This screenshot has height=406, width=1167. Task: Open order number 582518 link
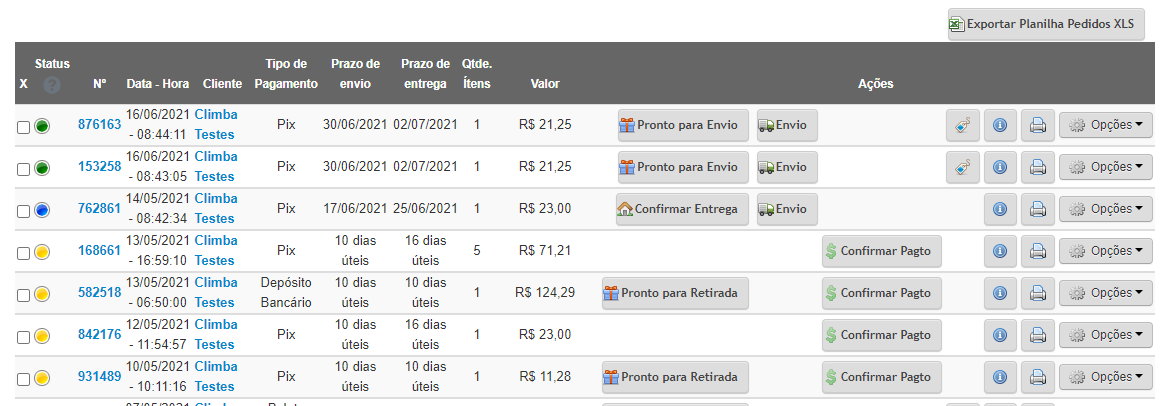99,292
